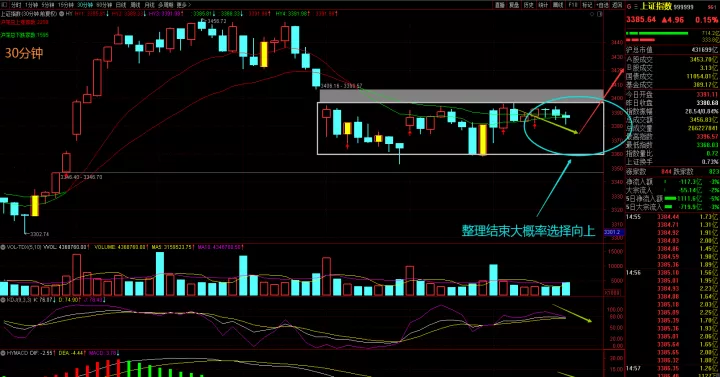This screenshot has height=377, width=720.
Task: Click the index price 3385.64
Action: (641, 20)
